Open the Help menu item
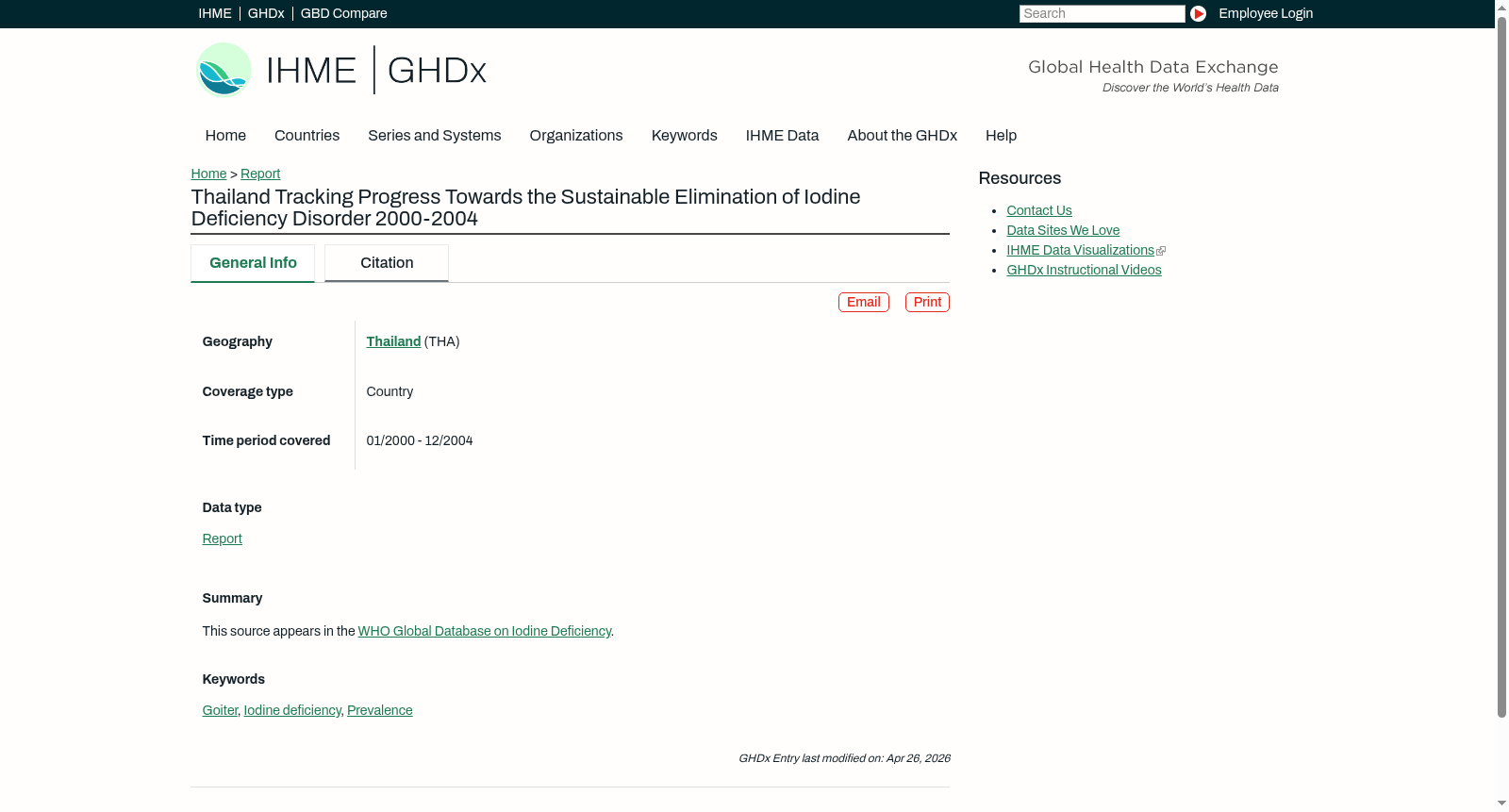Image resolution: width=1509 pixels, height=812 pixels. coord(1001,136)
